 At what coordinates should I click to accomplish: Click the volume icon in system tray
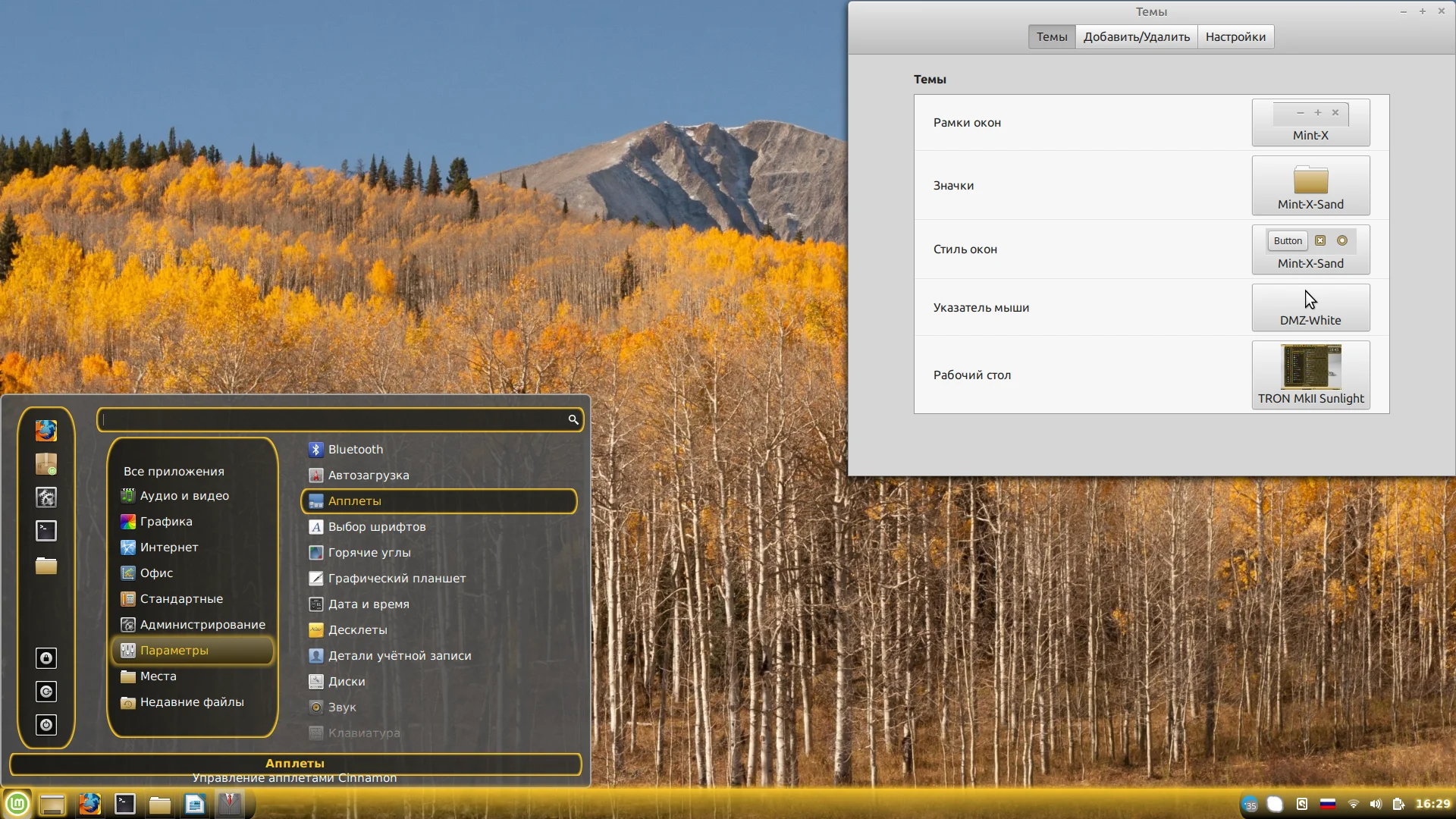(x=1376, y=804)
